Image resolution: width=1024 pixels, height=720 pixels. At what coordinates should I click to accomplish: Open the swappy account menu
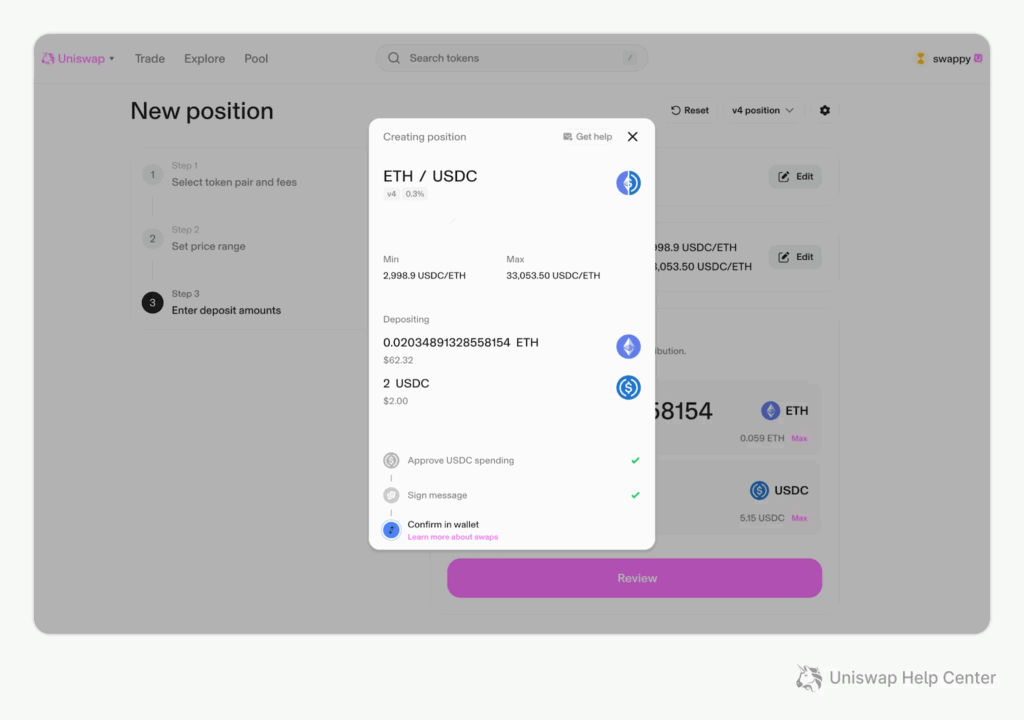point(950,59)
